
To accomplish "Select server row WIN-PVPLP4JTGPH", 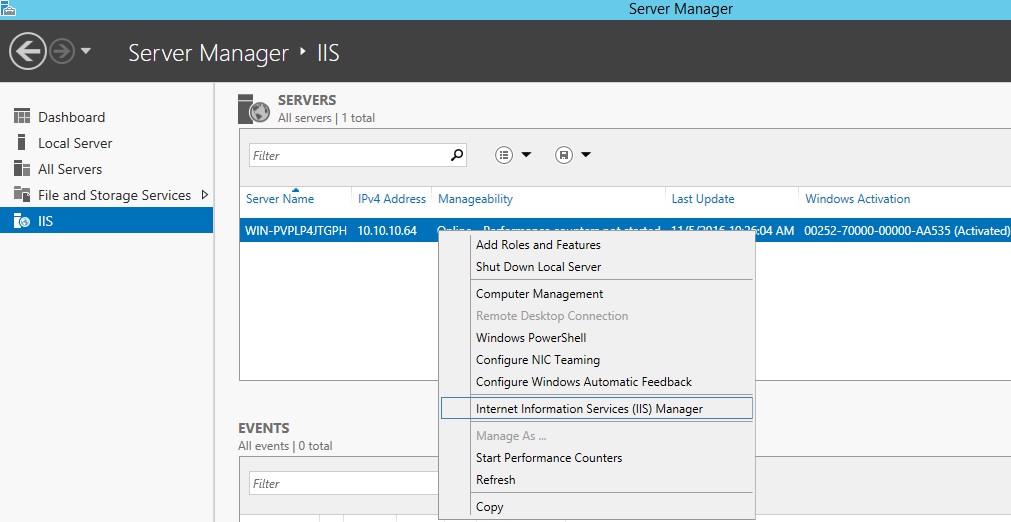I will pyautogui.click(x=296, y=231).
